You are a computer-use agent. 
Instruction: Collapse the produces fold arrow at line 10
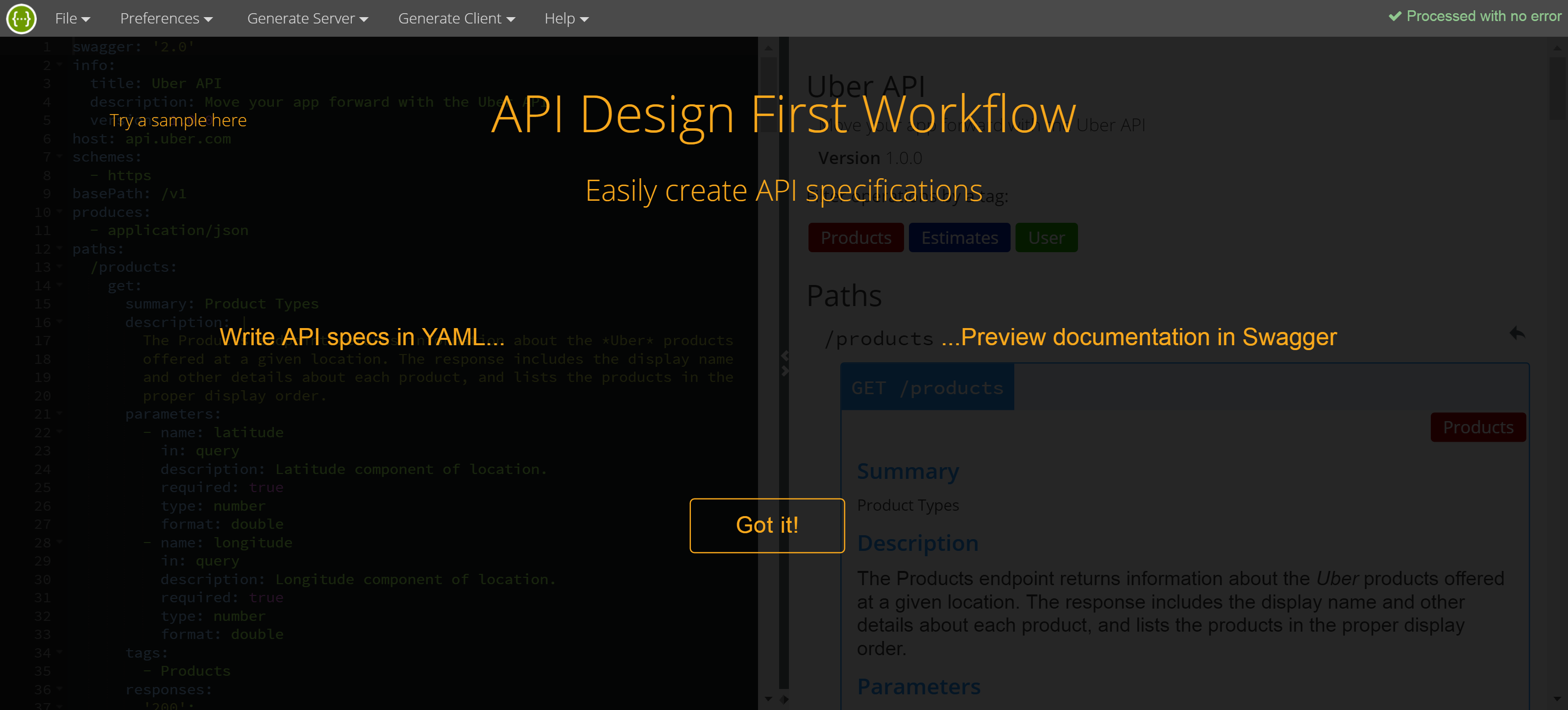60,212
